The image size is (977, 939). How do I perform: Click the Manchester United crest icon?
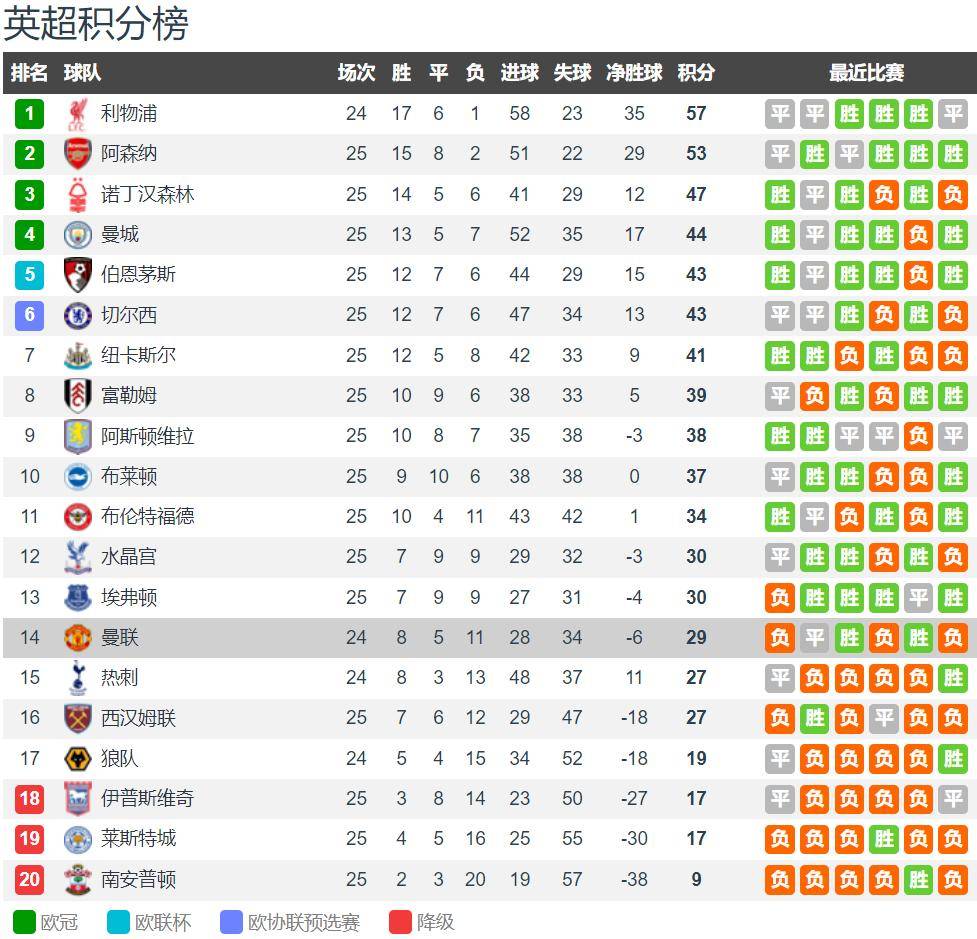(77, 637)
